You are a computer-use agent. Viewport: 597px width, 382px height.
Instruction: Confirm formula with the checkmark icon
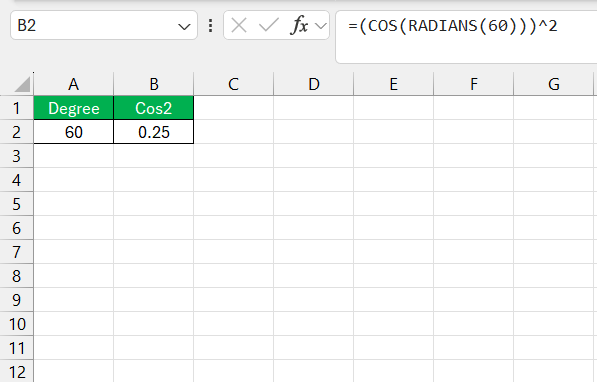coord(269,26)
